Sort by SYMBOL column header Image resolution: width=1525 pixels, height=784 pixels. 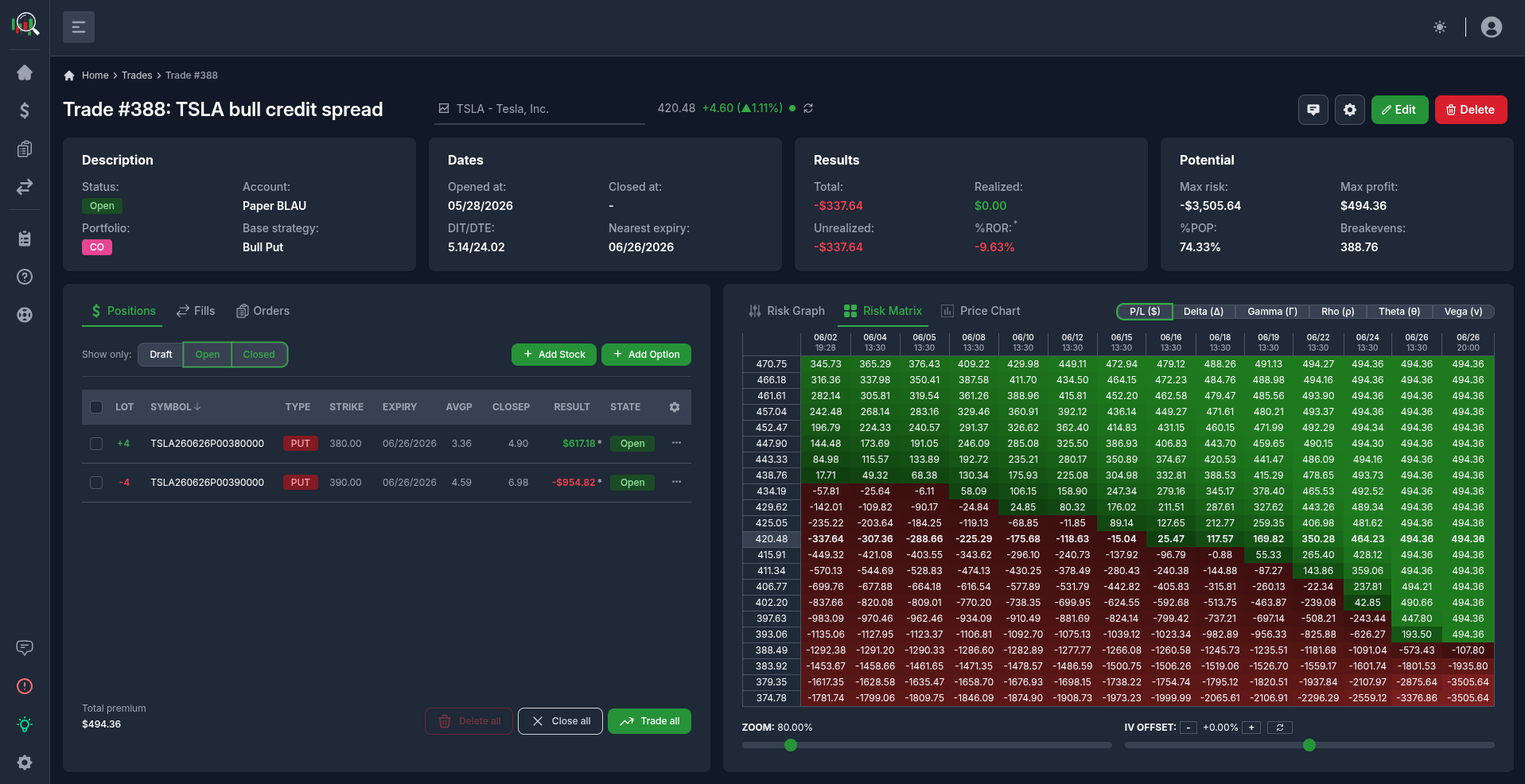click(175, 407)
